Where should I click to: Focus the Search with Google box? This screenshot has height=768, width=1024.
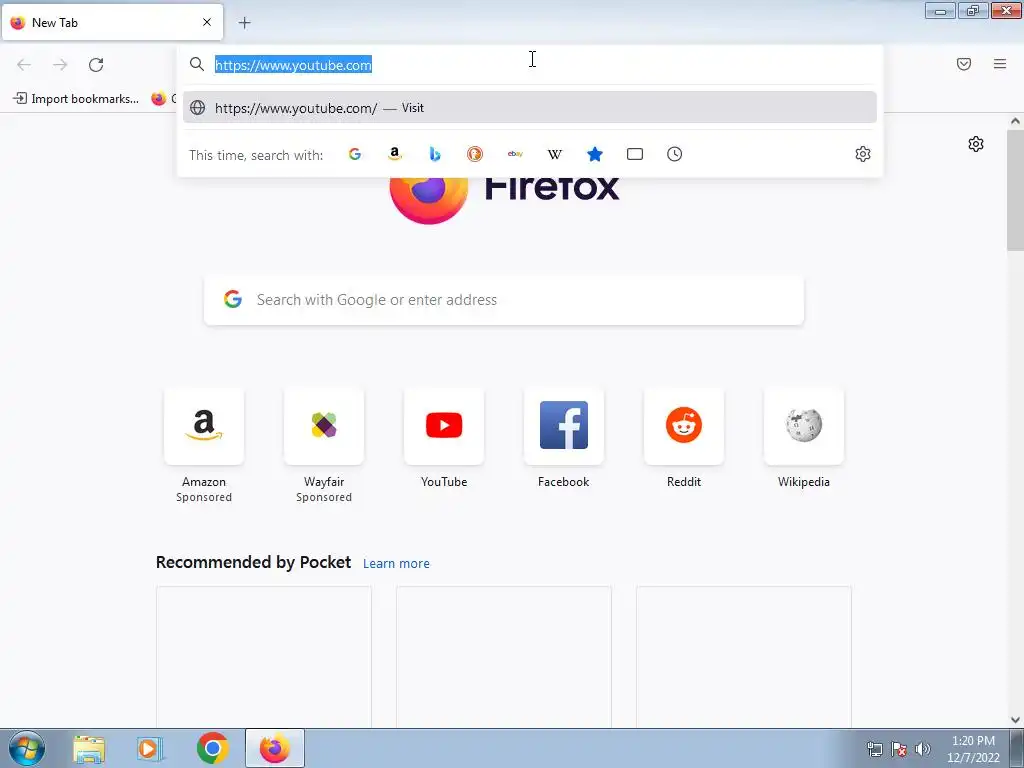click(504, 300)
